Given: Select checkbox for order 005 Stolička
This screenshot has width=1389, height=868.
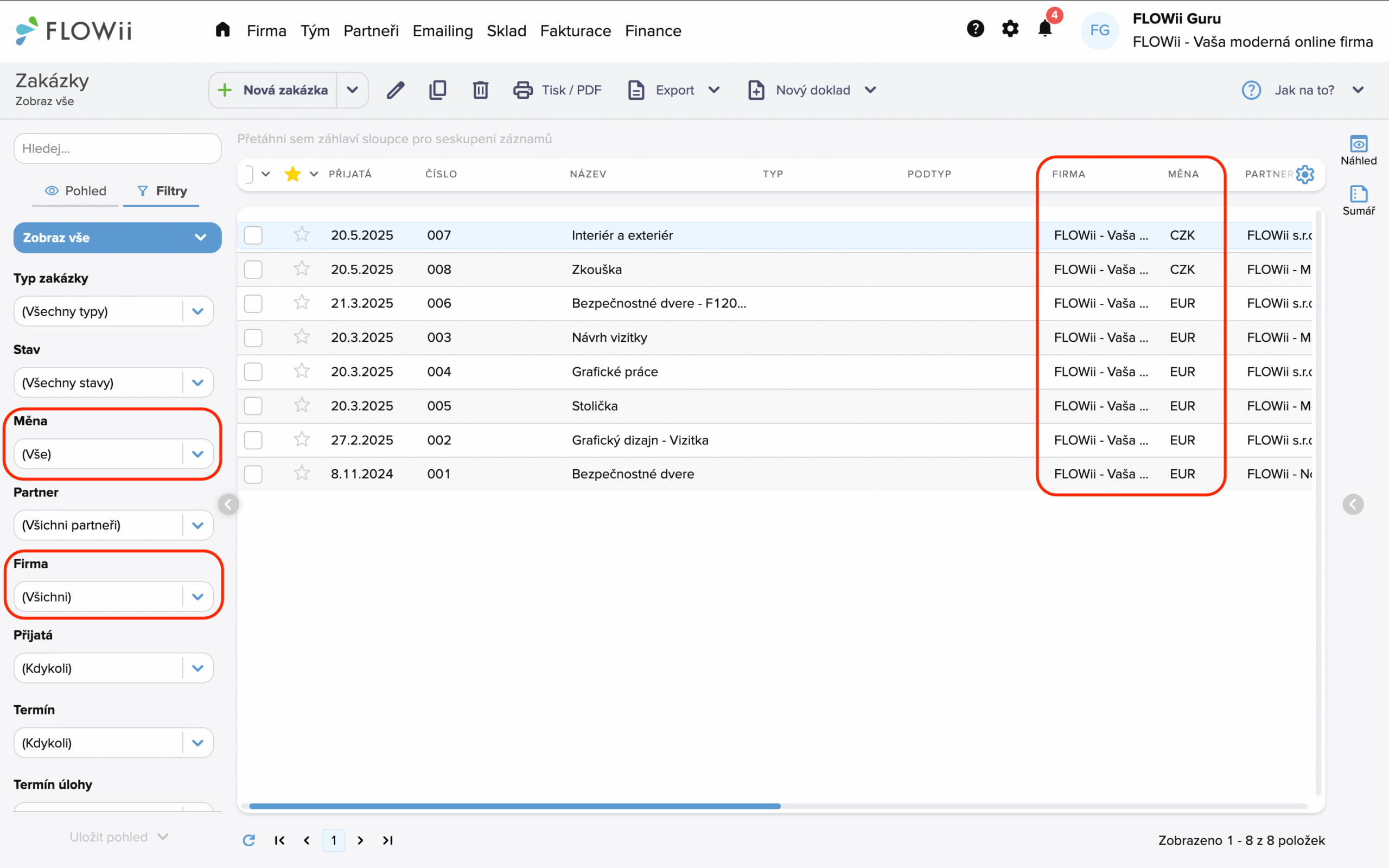Looking at the screenshot, I should [253, 406].
